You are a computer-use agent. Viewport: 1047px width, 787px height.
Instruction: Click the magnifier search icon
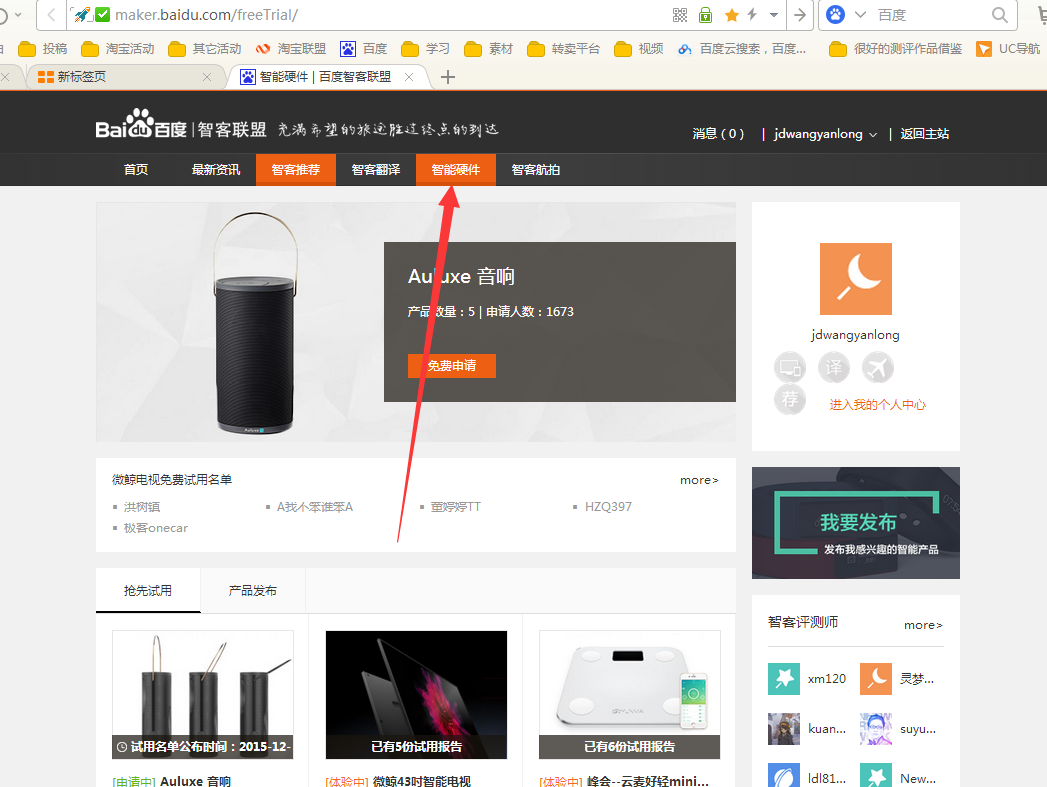click(999, 15)
